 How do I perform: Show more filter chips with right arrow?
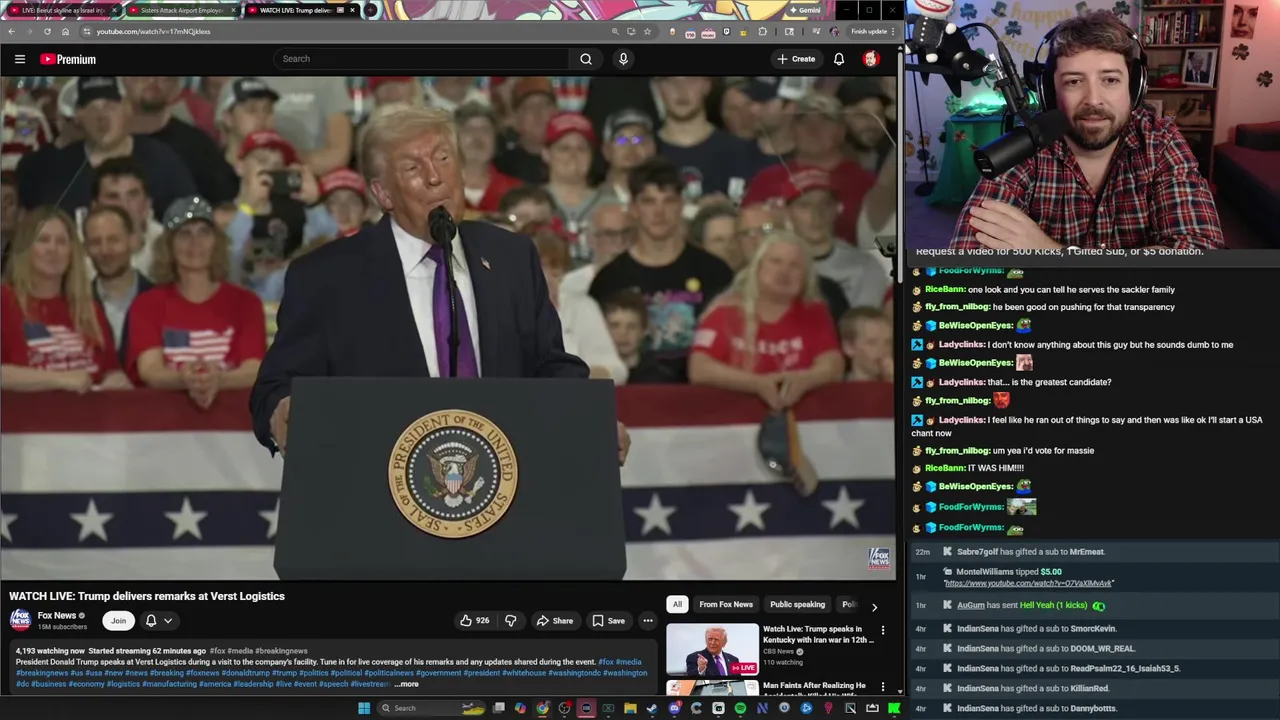(x=874, y=607)
